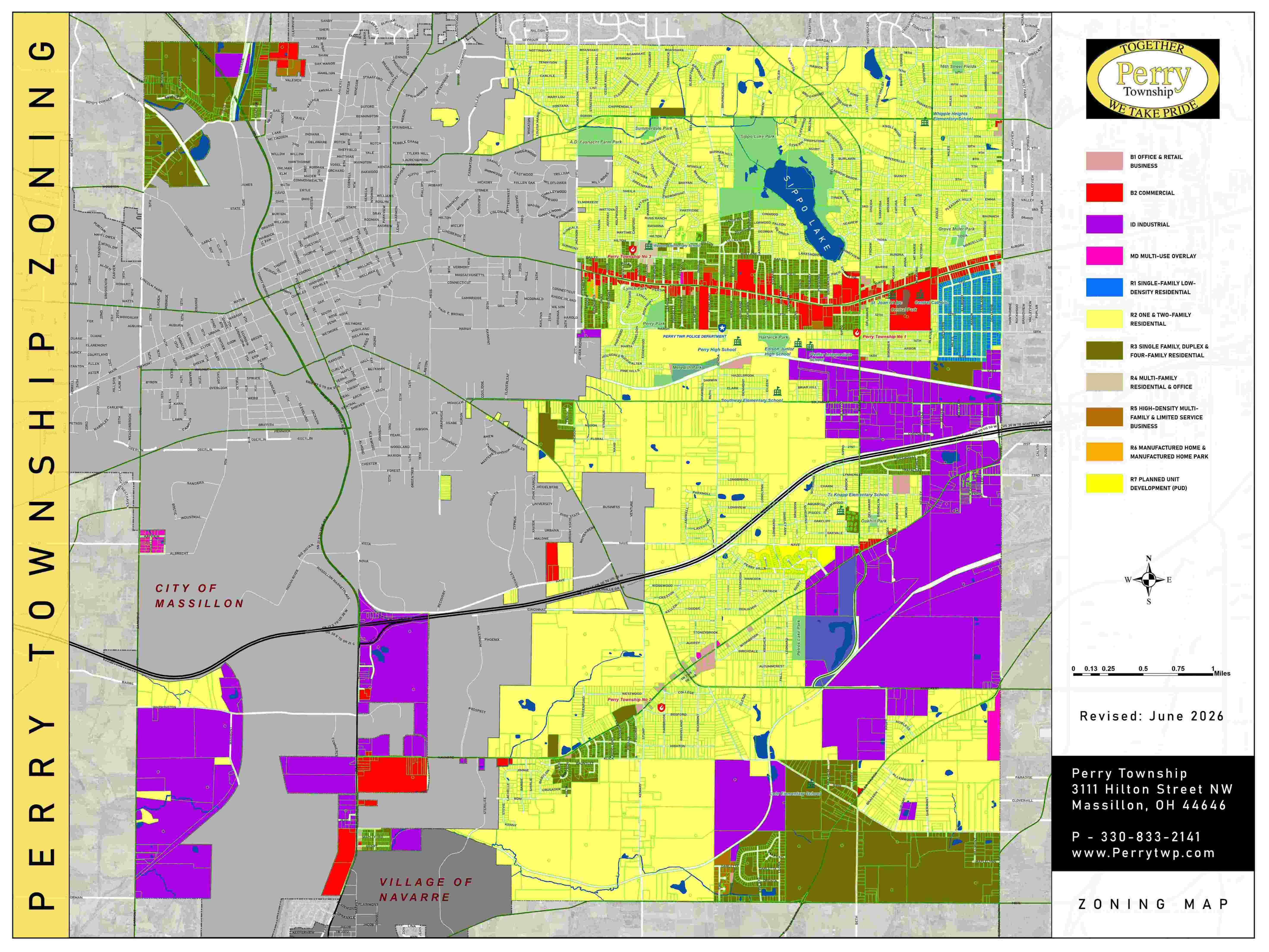Screen dimensions: 1269x952
Task: Click the 'B2 COMMERCIAL' legend label
Action: pos(1152,193)
